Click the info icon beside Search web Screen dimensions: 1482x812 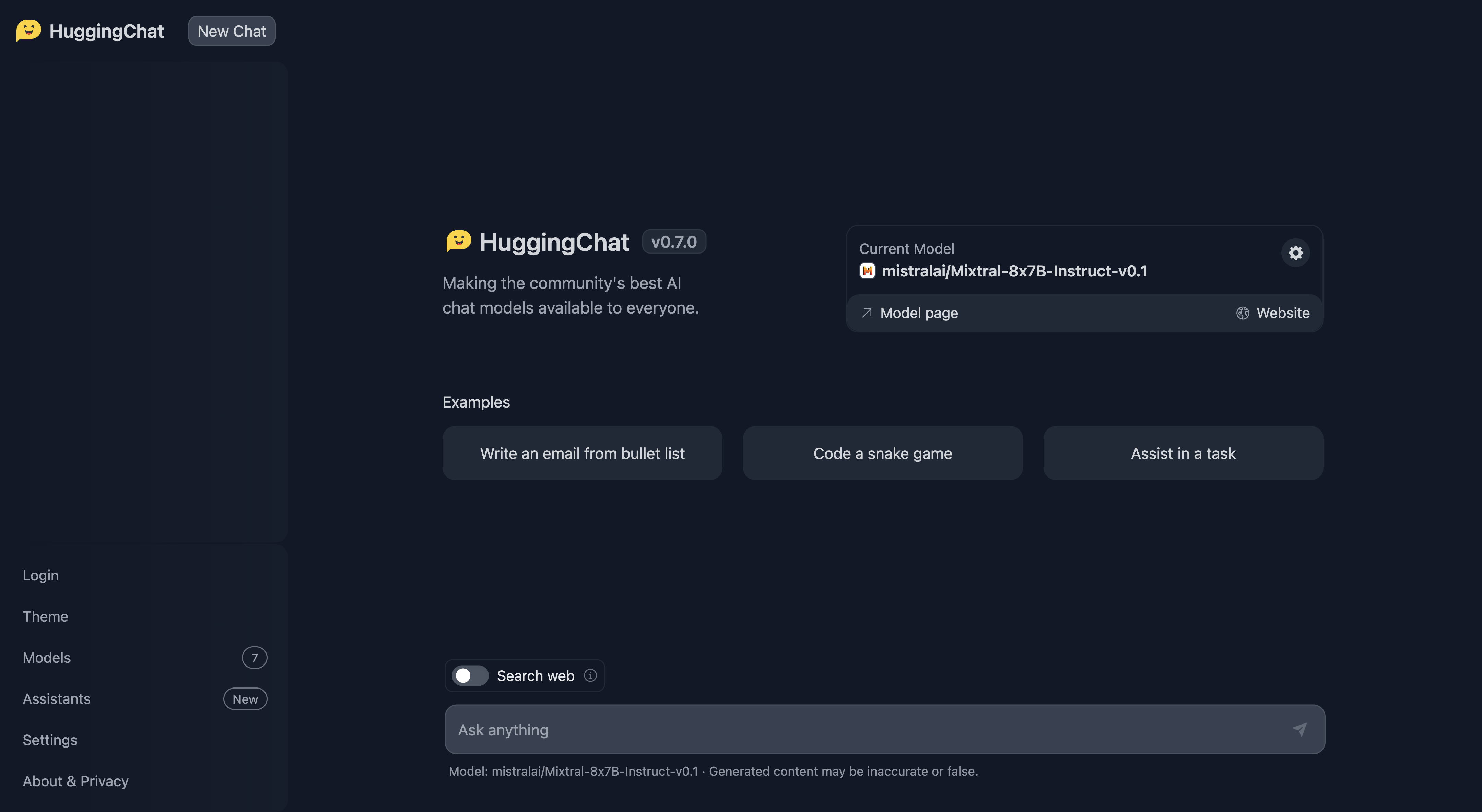point(590,675)
